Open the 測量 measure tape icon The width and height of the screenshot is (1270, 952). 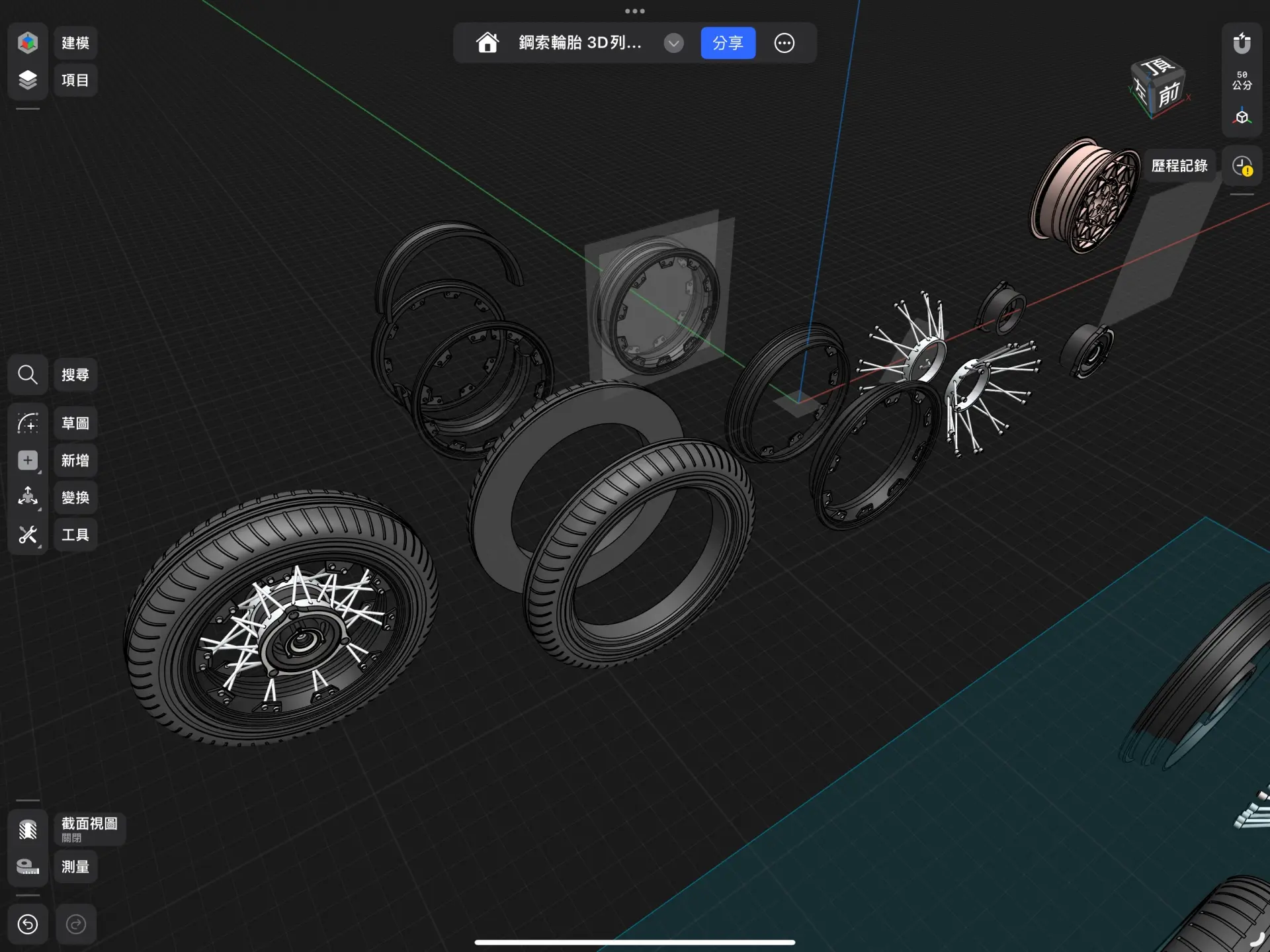[x=27, y=867]
